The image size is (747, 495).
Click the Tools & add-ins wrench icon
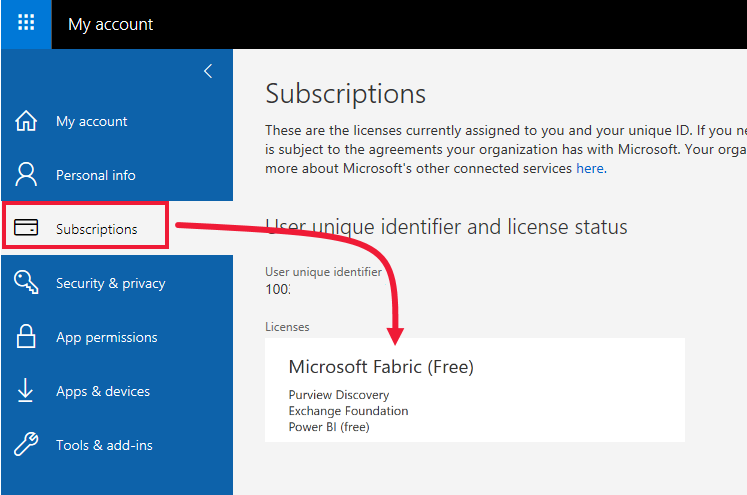point(26,445)
